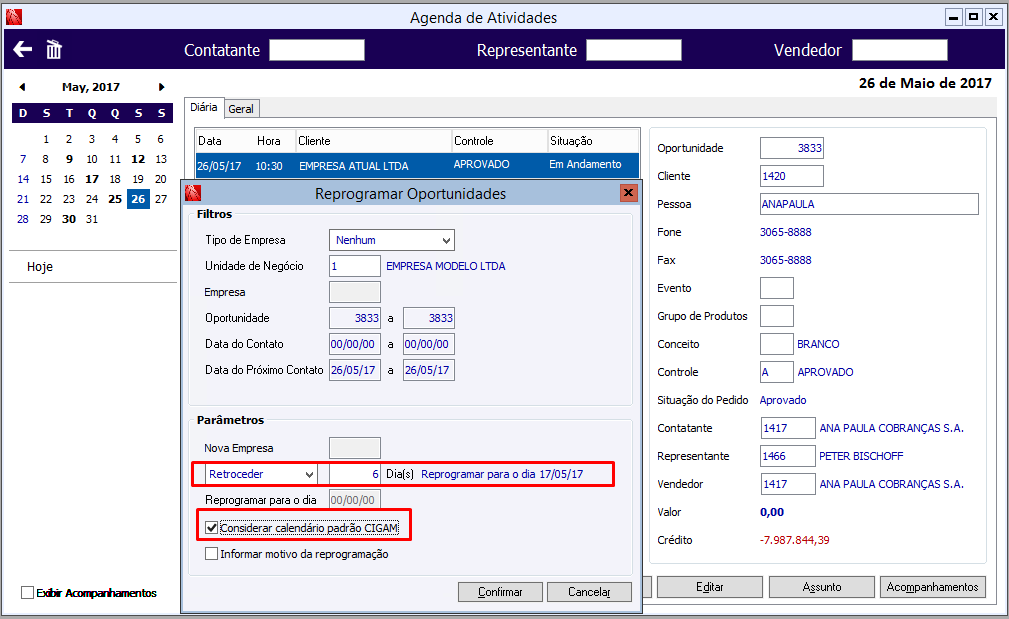Click the trash can delete icon
The height and width of the screenshot is (619, 1009).
point(54,50)
